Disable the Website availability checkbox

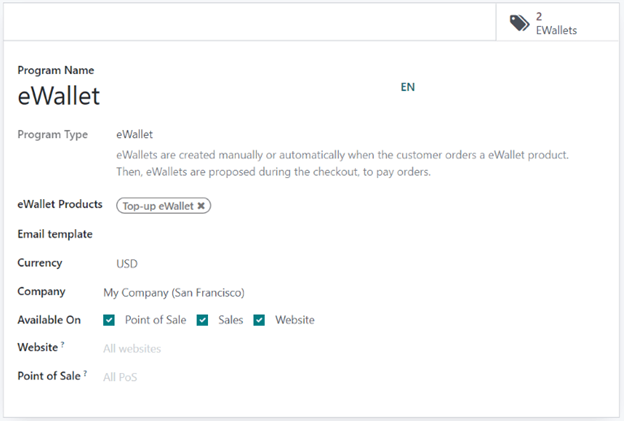pos(259,320)
